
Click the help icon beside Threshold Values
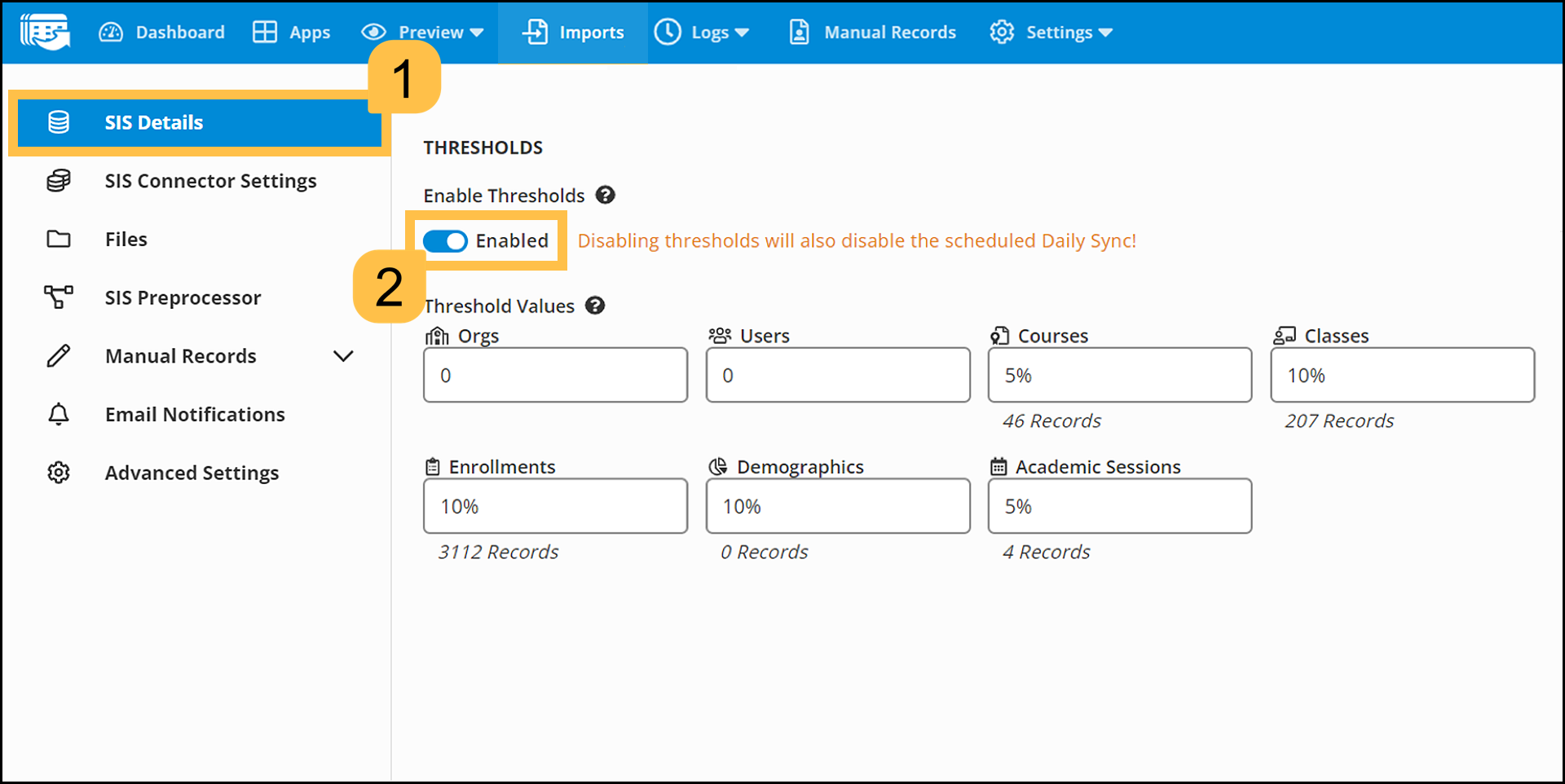coord(595,306)
